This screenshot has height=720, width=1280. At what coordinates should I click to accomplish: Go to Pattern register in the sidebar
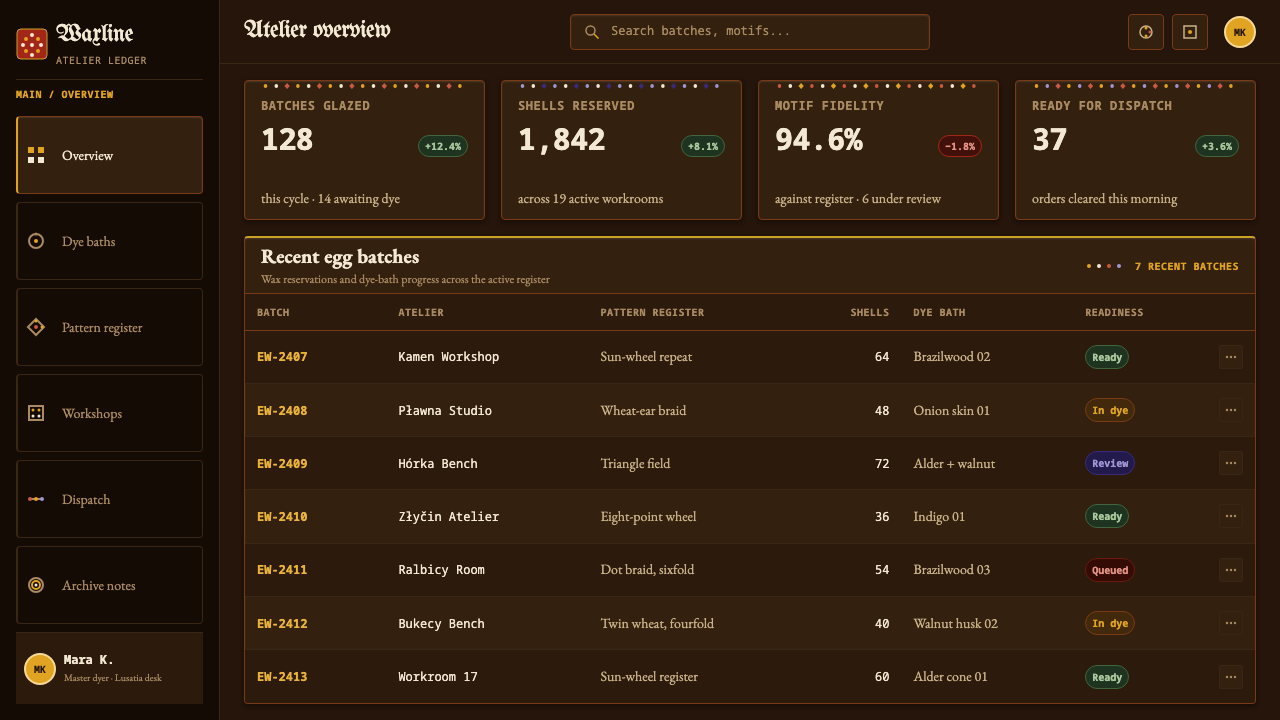click(x=109, y=327)
